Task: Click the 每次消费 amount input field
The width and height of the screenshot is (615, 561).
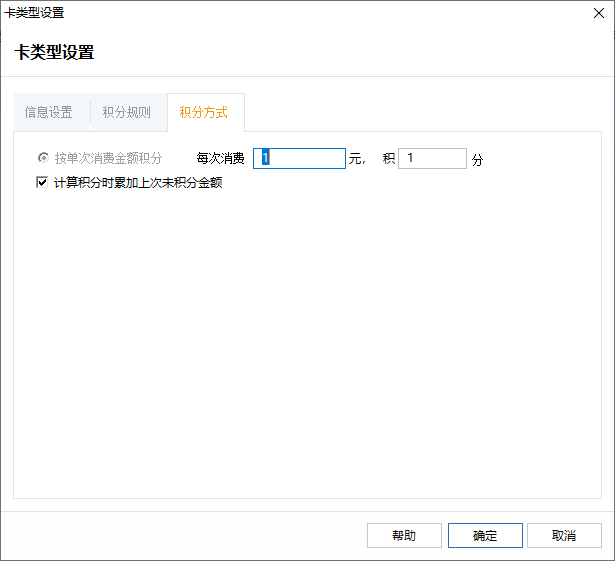Action: pyautogui.click(x=299, y=158)
